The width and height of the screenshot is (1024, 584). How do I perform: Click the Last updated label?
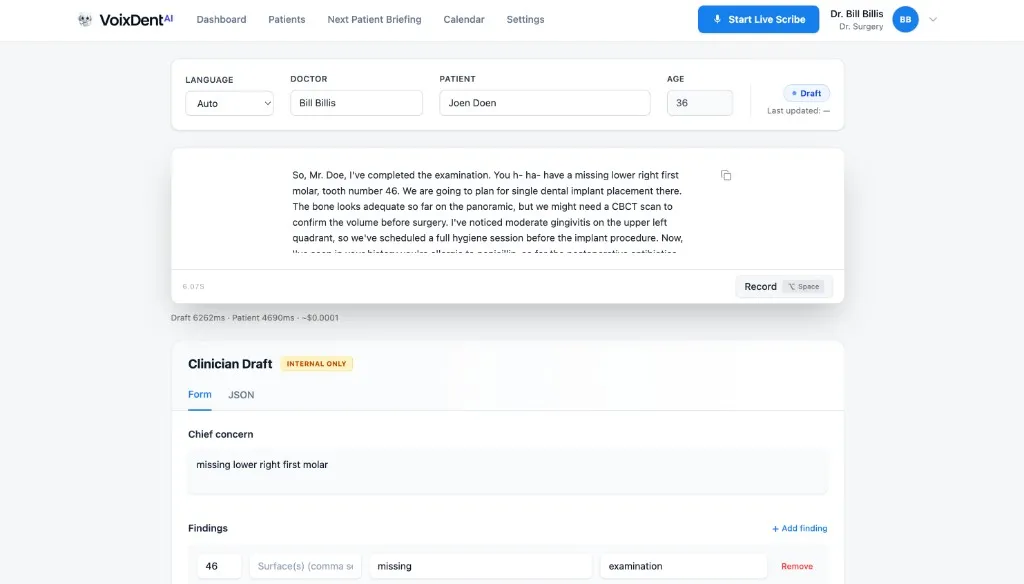click(798, 111)
